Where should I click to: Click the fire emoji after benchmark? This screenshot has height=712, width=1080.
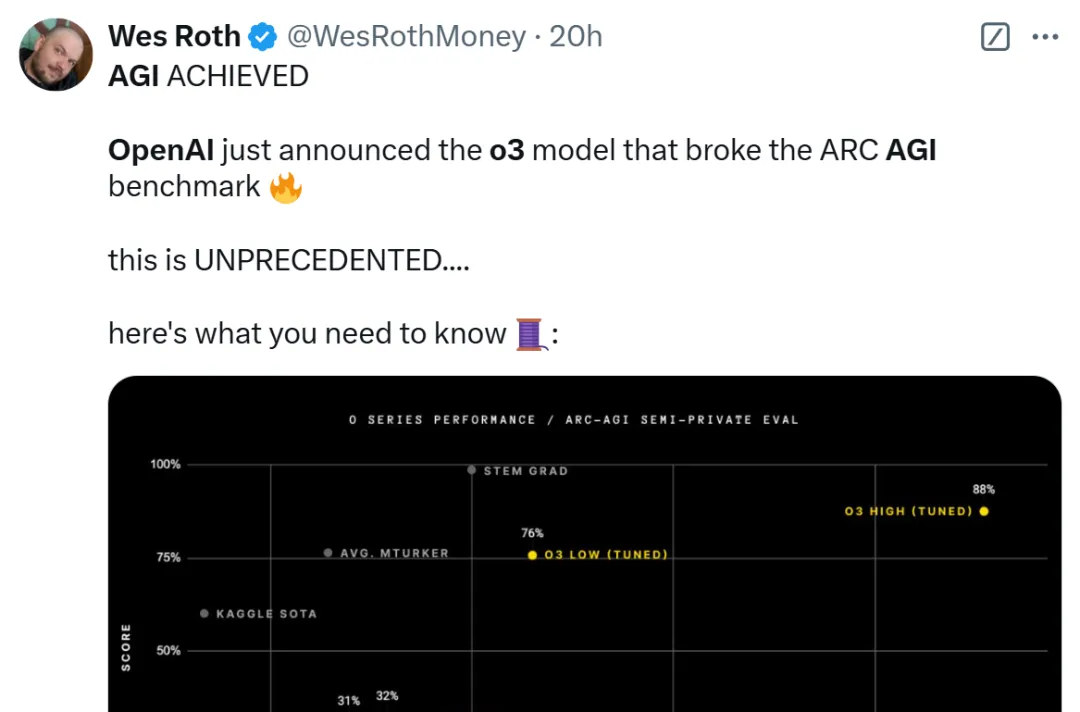(x=286, y=187)
